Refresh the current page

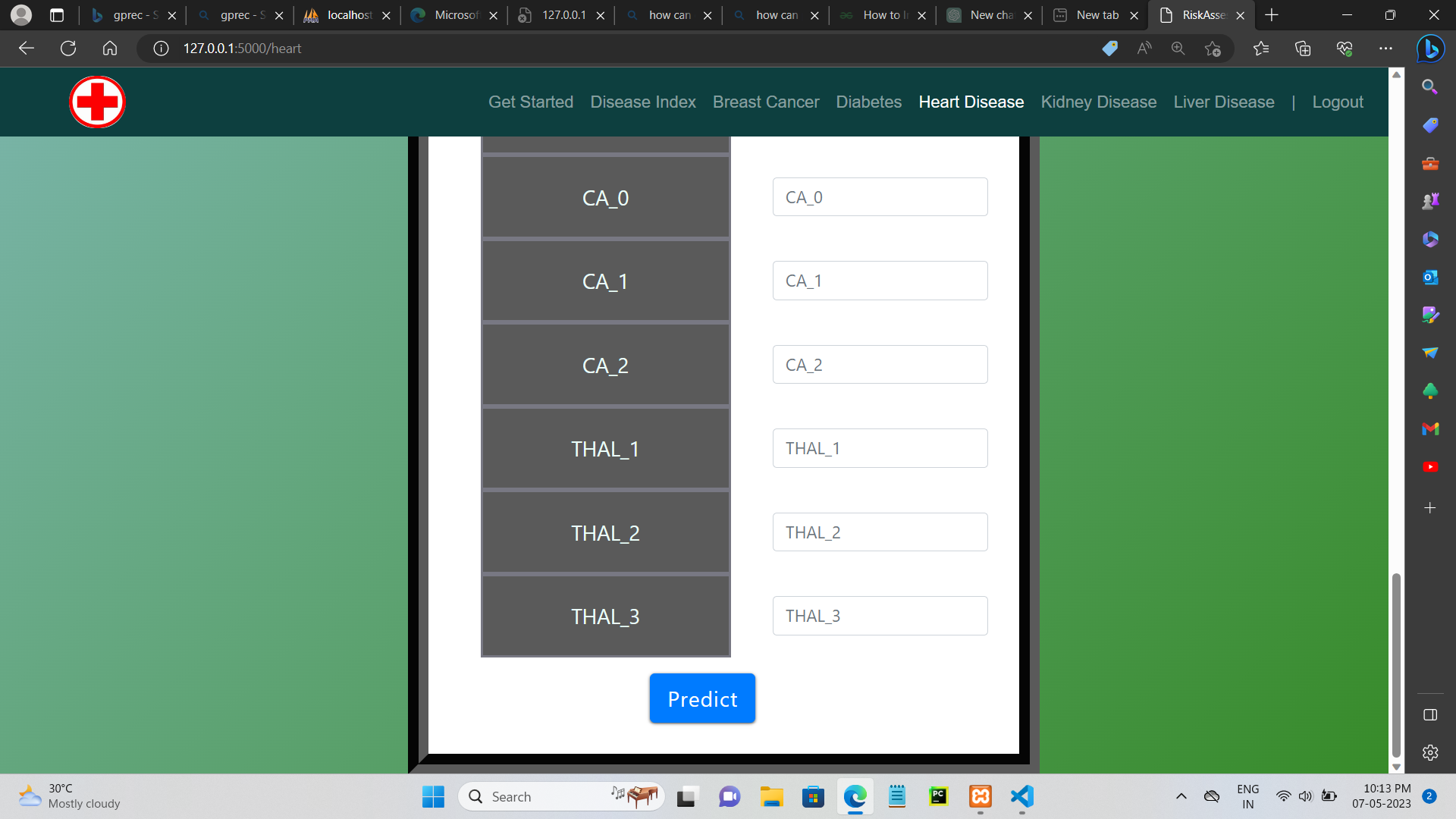pos(68,49)
